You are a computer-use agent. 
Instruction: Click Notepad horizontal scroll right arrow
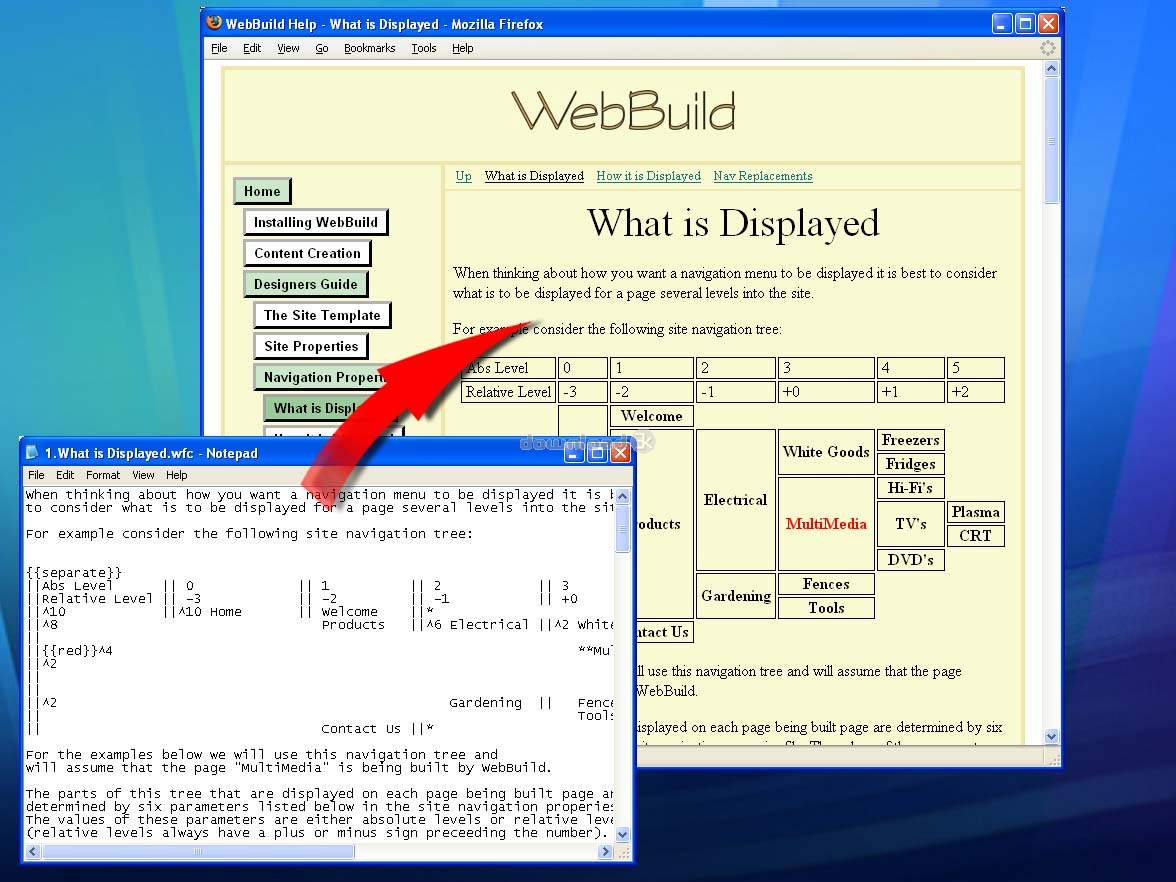[606, 851]
